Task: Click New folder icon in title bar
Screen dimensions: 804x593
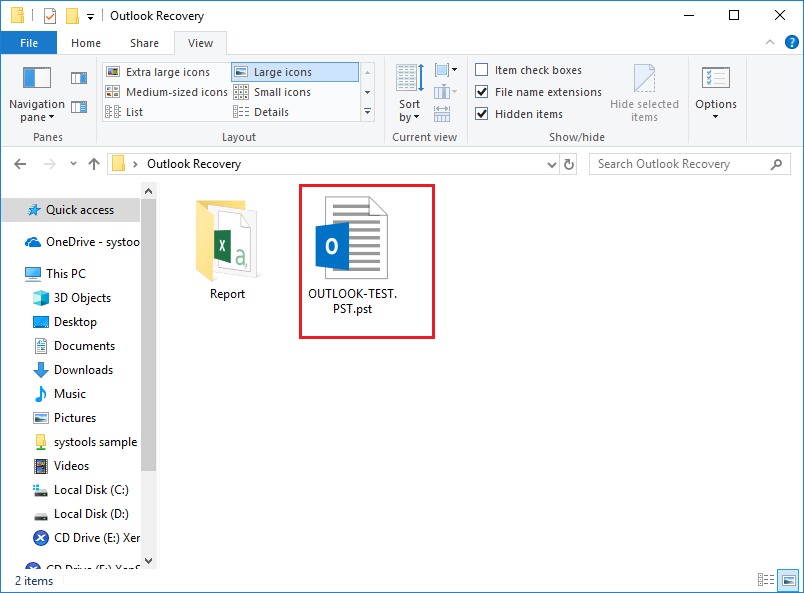Action: click(x=72, y=16)
